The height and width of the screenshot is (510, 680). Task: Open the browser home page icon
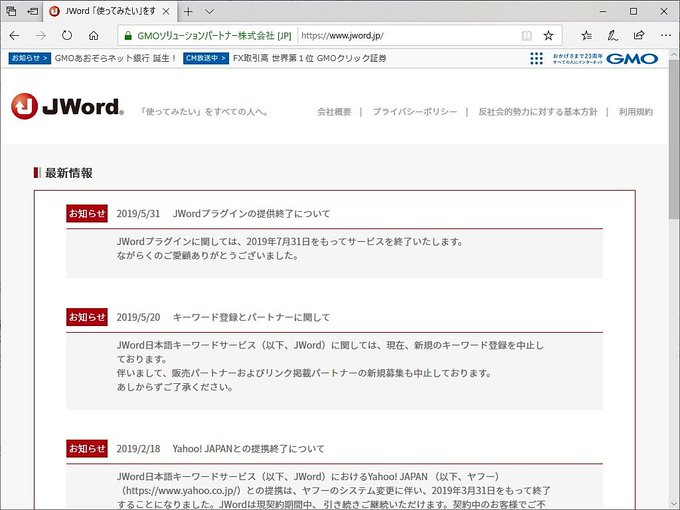93,36
